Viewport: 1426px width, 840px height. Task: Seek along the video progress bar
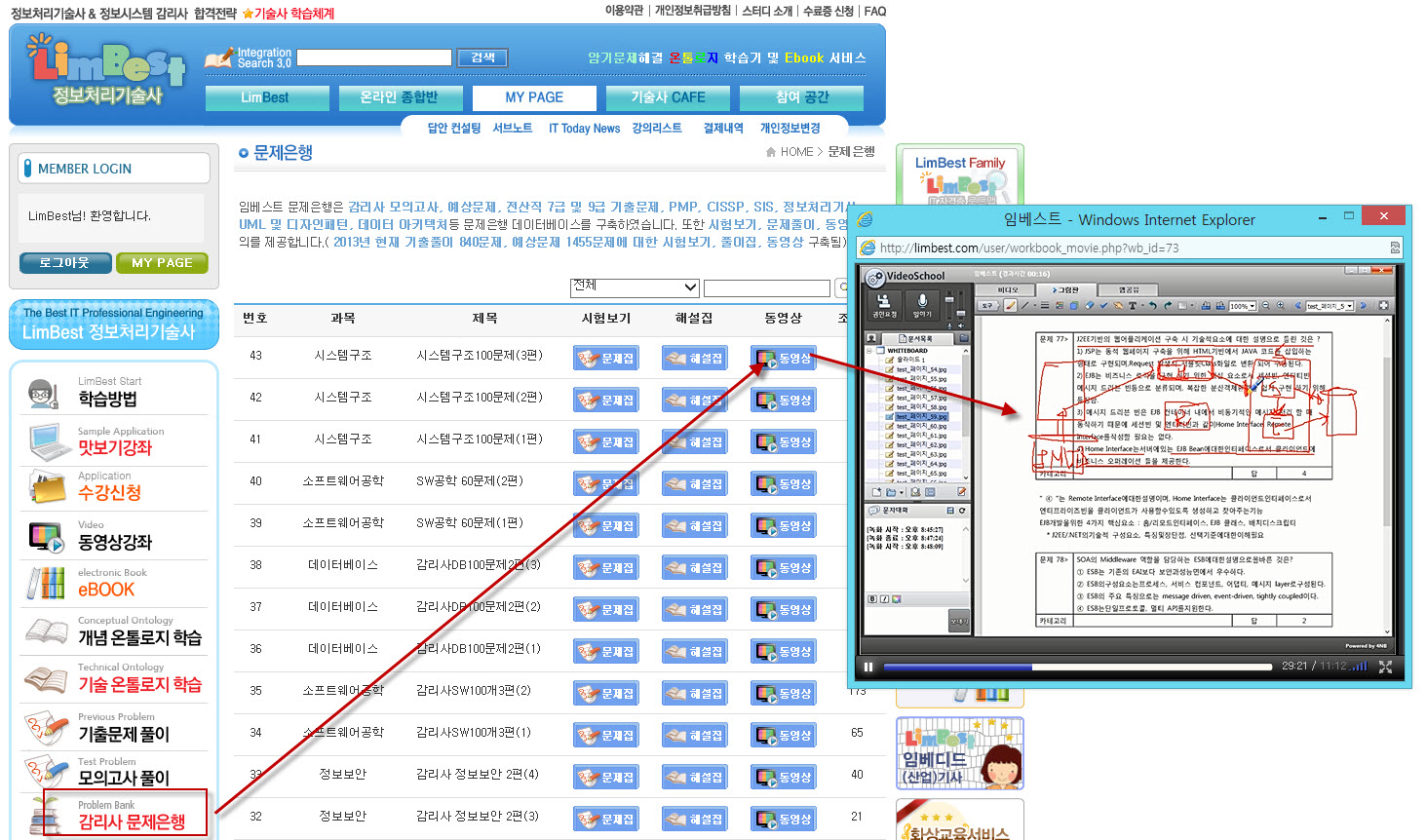[1077, 668]
